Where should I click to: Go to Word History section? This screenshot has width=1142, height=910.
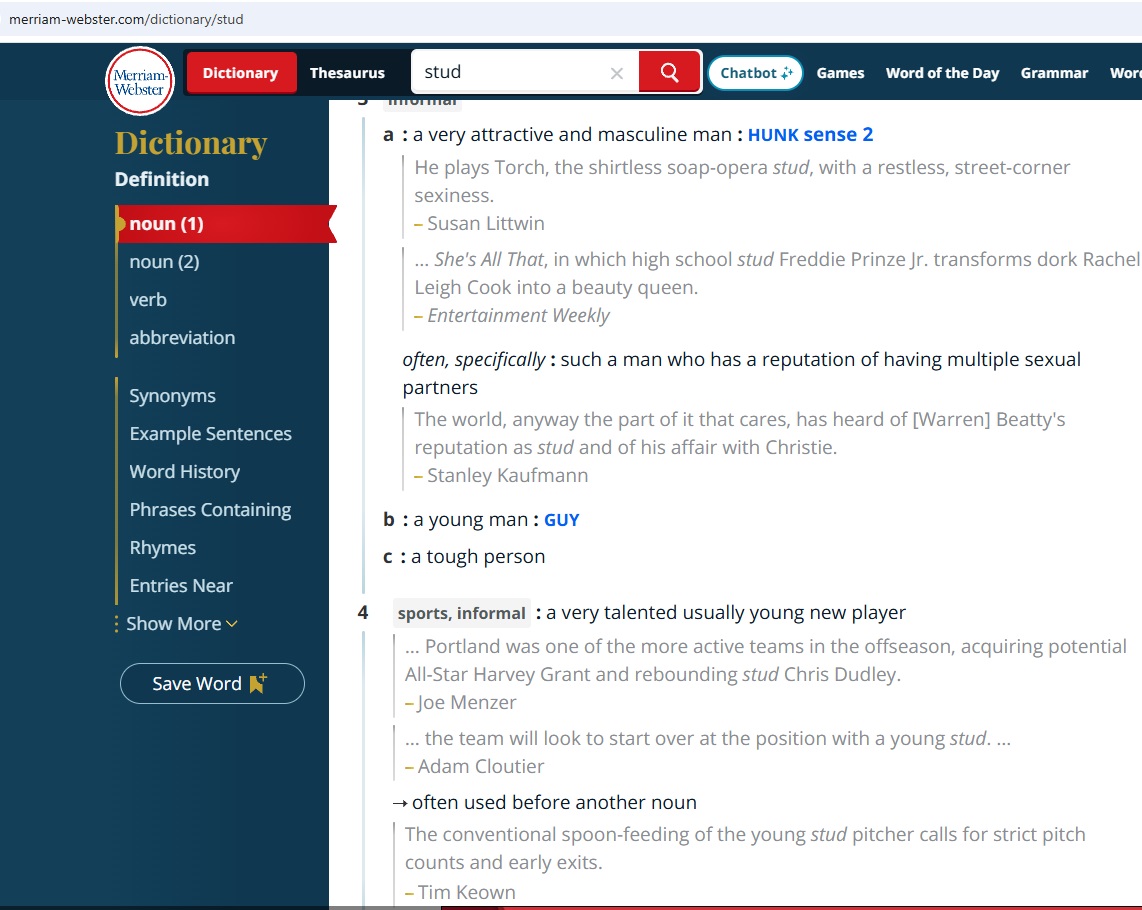pos(184,471)
